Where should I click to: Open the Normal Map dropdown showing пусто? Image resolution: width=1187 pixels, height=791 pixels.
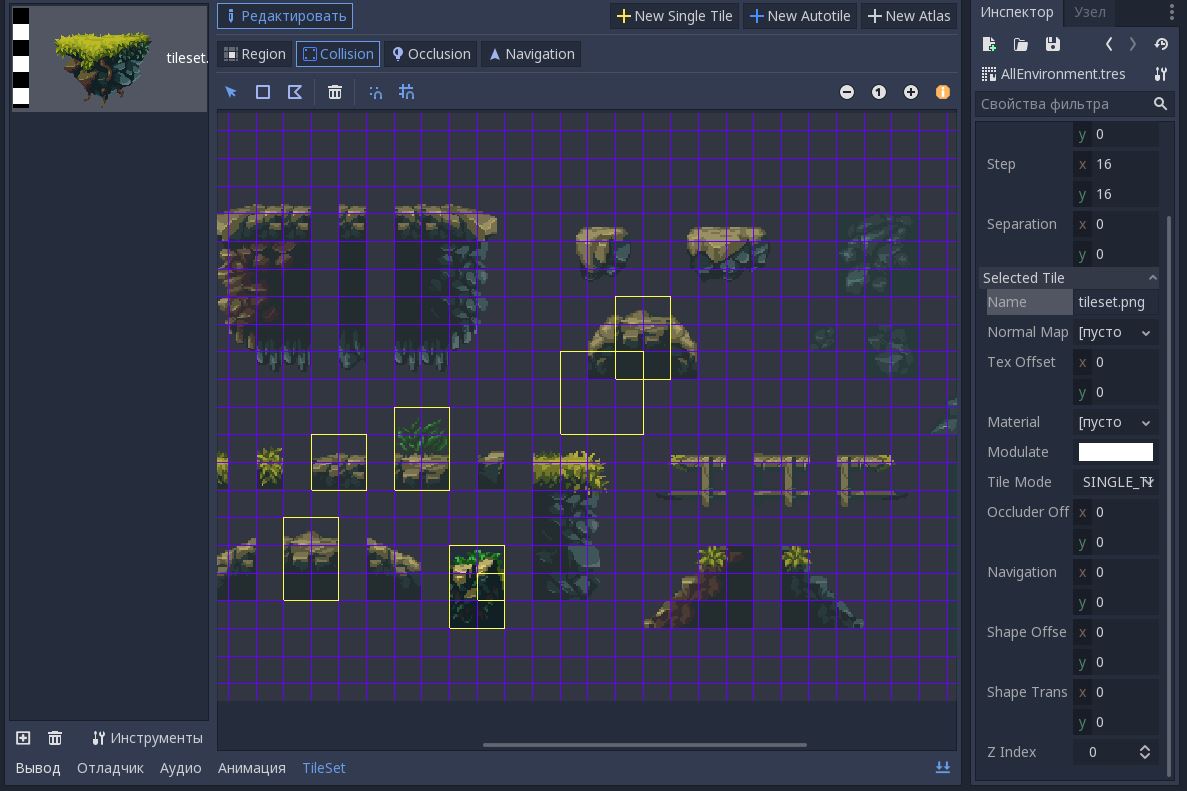pos(1114,332)
